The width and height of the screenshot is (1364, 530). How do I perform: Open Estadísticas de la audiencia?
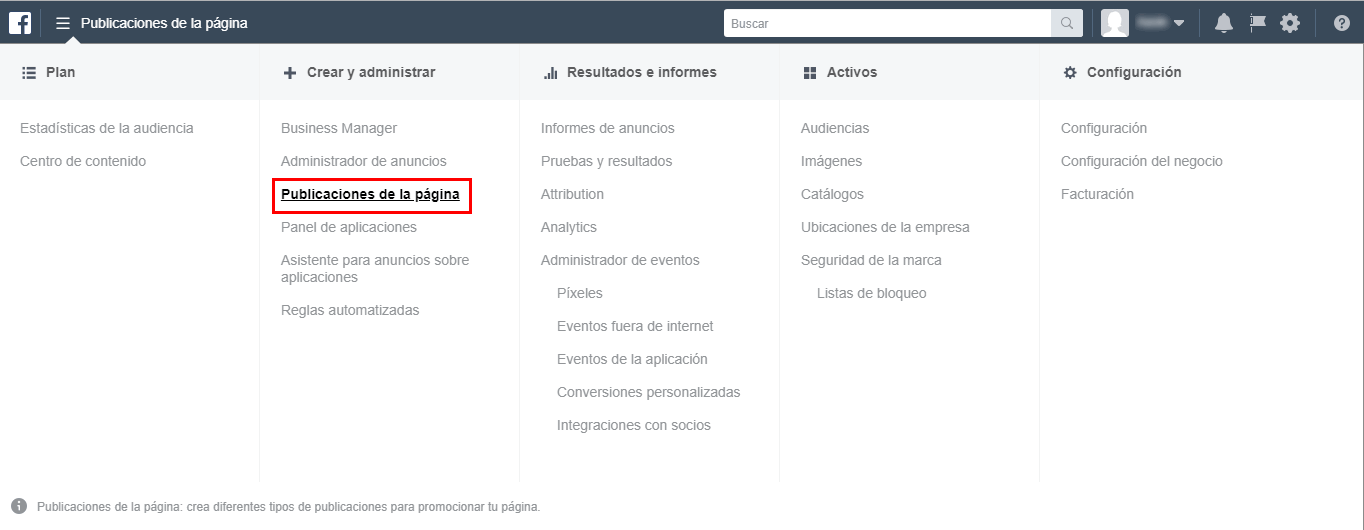(107, 128)
